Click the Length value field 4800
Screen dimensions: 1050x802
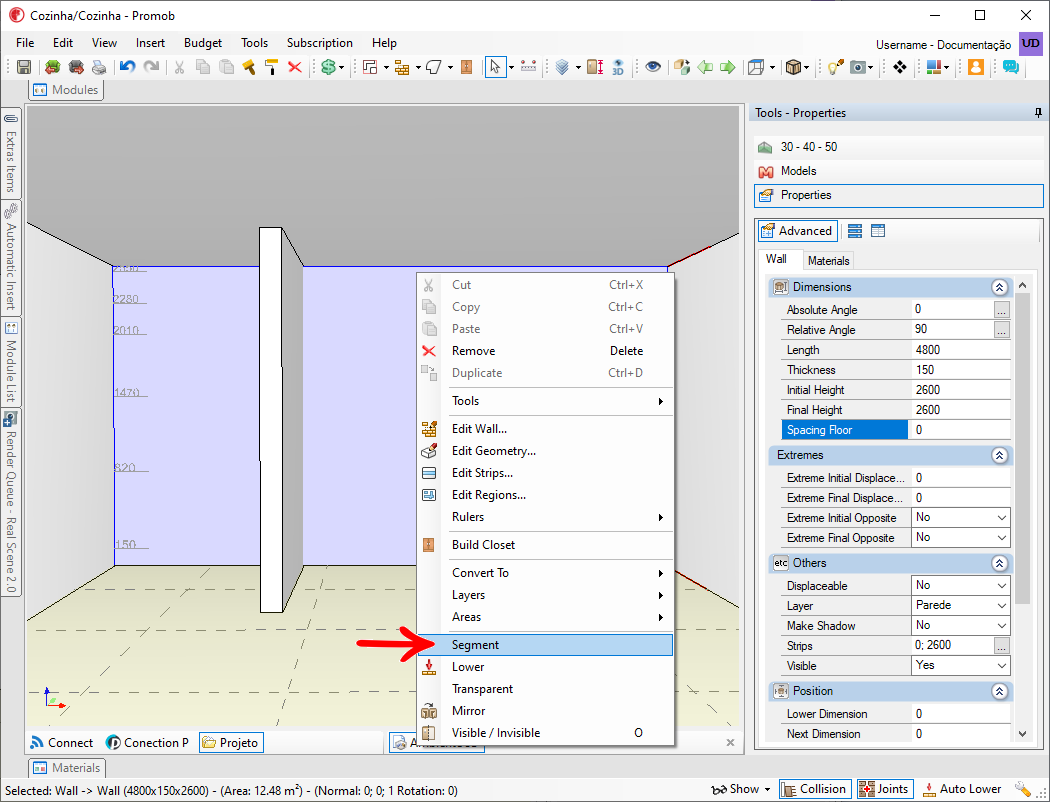click(x=961, y=349)
